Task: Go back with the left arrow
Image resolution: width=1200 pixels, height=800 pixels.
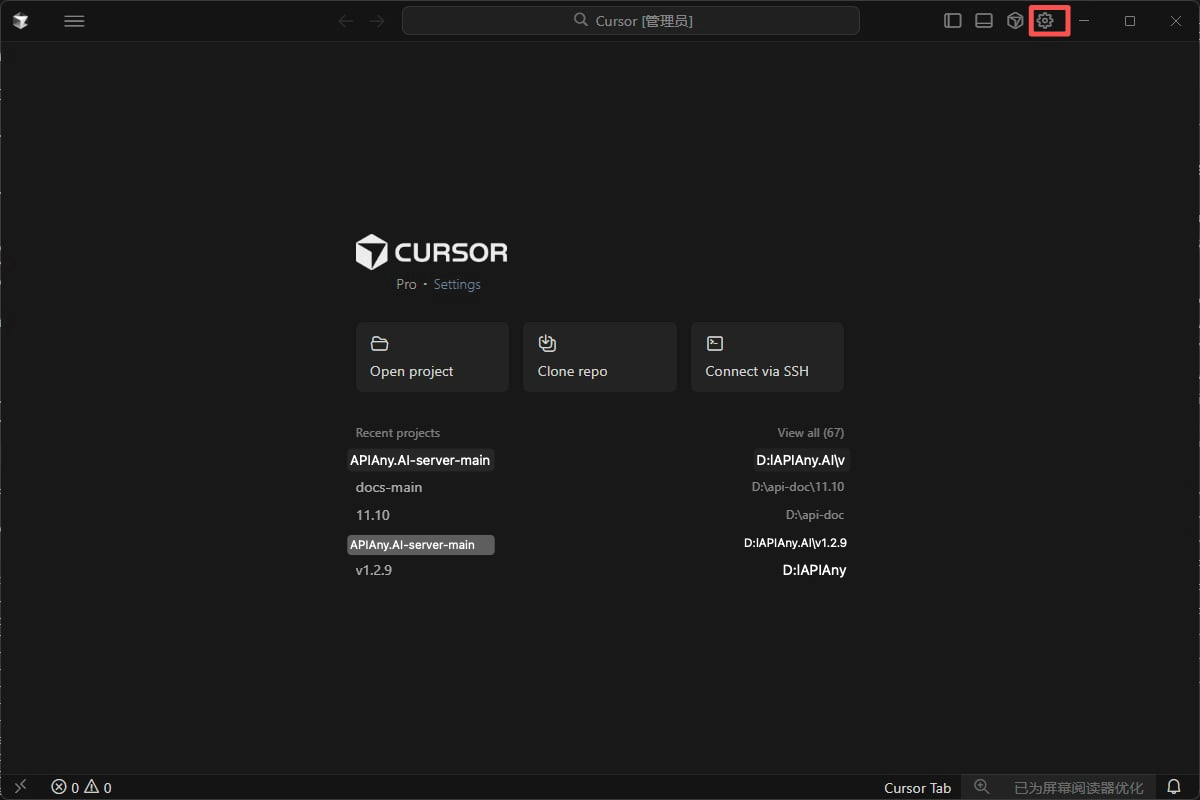Action: tap(346, 21)
